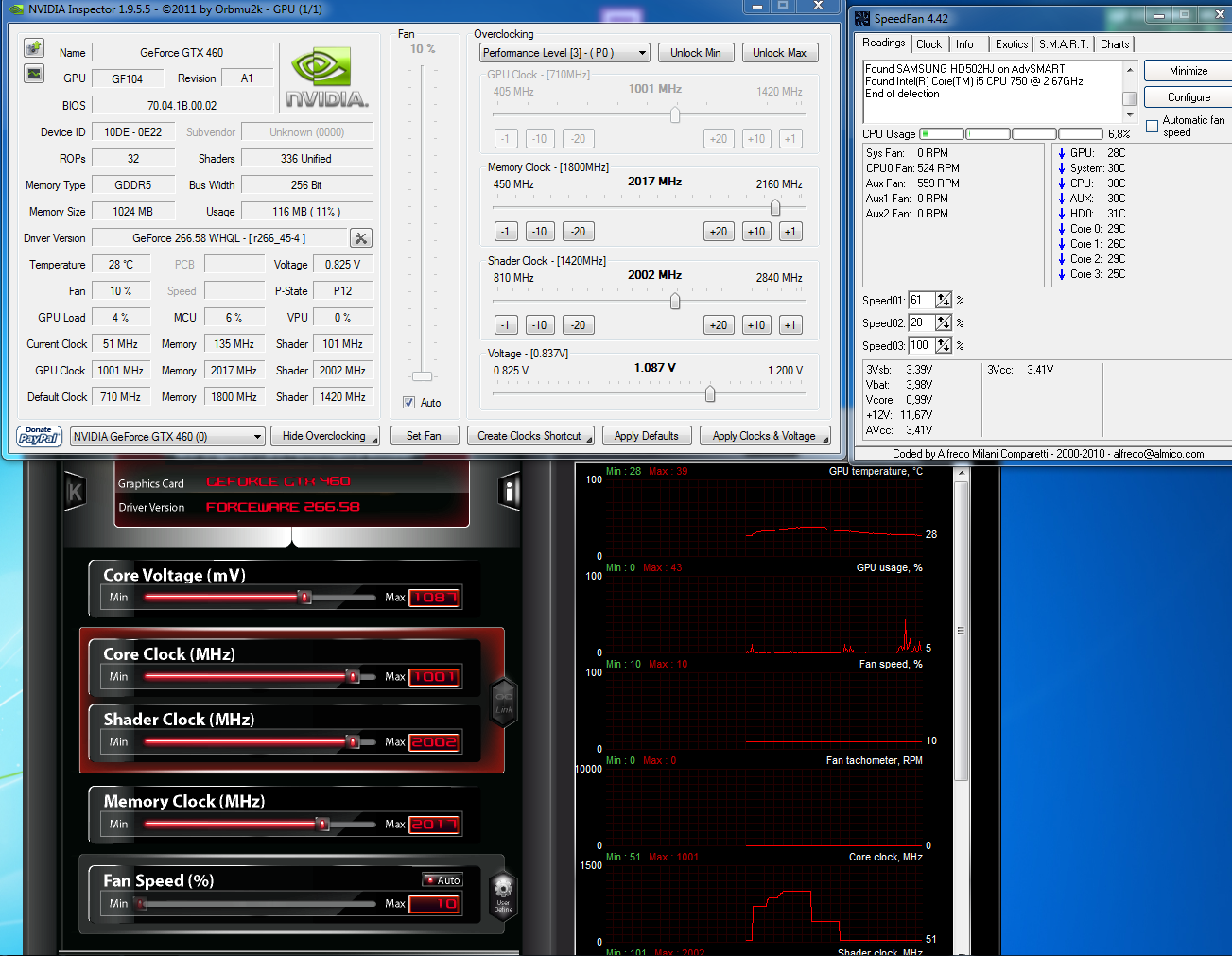Click NVIDIA Inspector title bar icon

(x=16, y=9)
